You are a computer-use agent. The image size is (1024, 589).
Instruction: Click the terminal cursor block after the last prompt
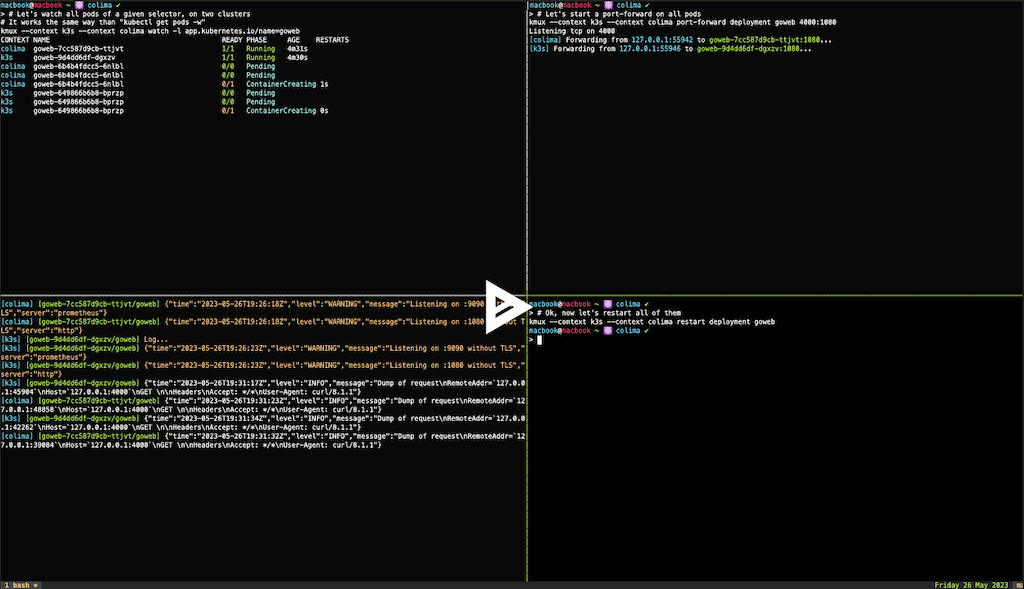tap(539, 340)
